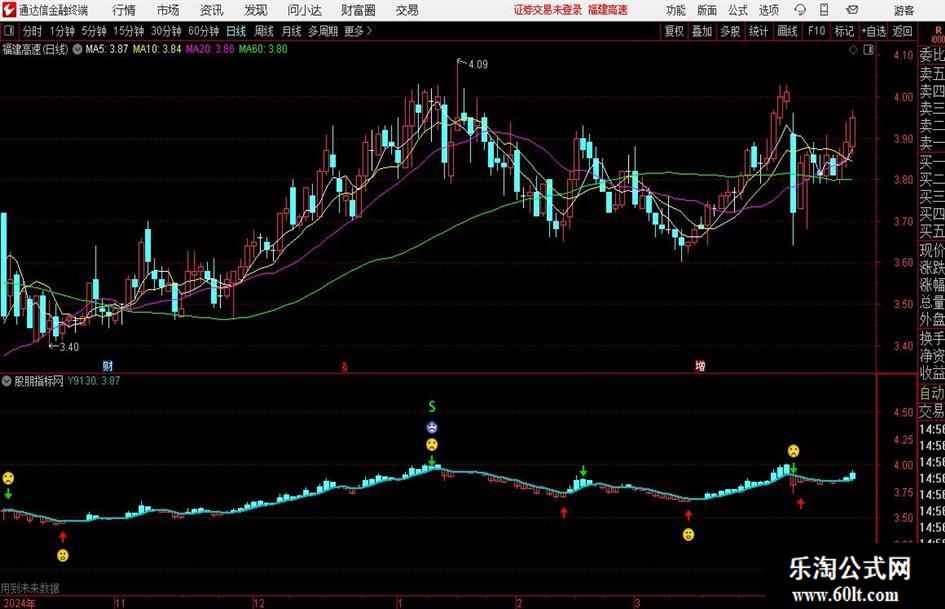945x609 pixels.
Task: Click the 财 event marker on timeline
Action: coord(107,366)
